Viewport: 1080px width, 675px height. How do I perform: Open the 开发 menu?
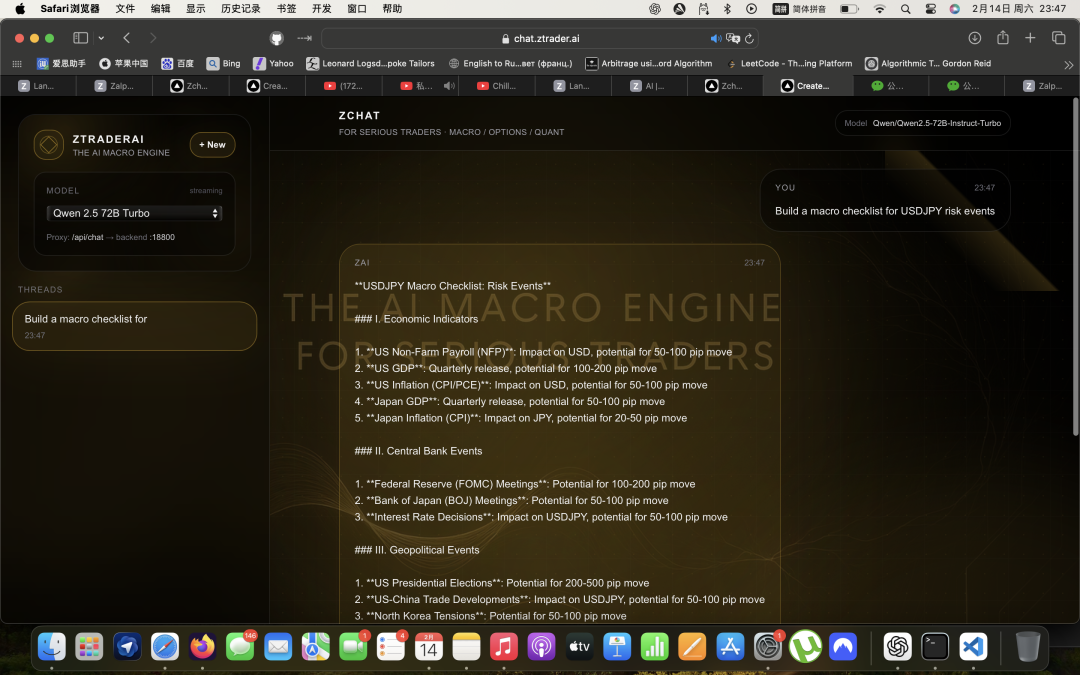coord(322,8)
